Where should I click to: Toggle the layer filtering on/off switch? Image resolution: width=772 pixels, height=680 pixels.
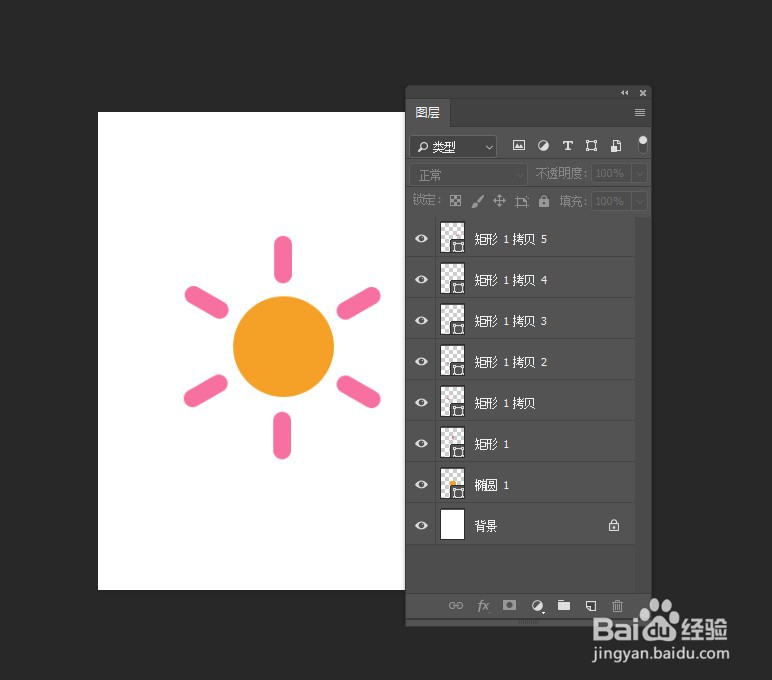[643, 145]
